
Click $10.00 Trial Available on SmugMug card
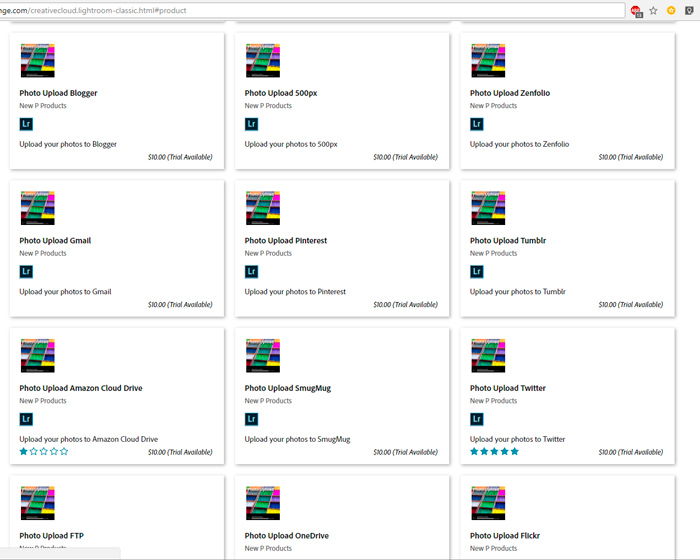405,452
